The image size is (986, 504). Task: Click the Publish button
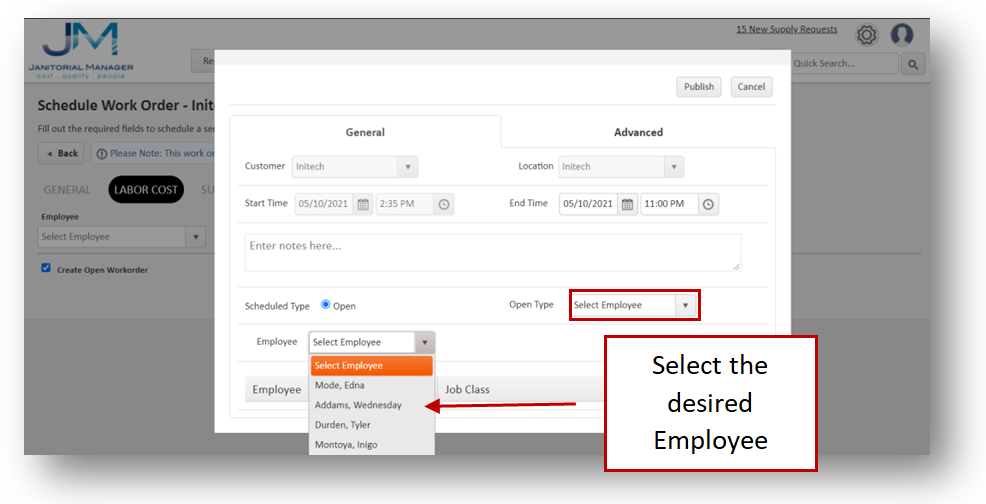tap(698, 87)
